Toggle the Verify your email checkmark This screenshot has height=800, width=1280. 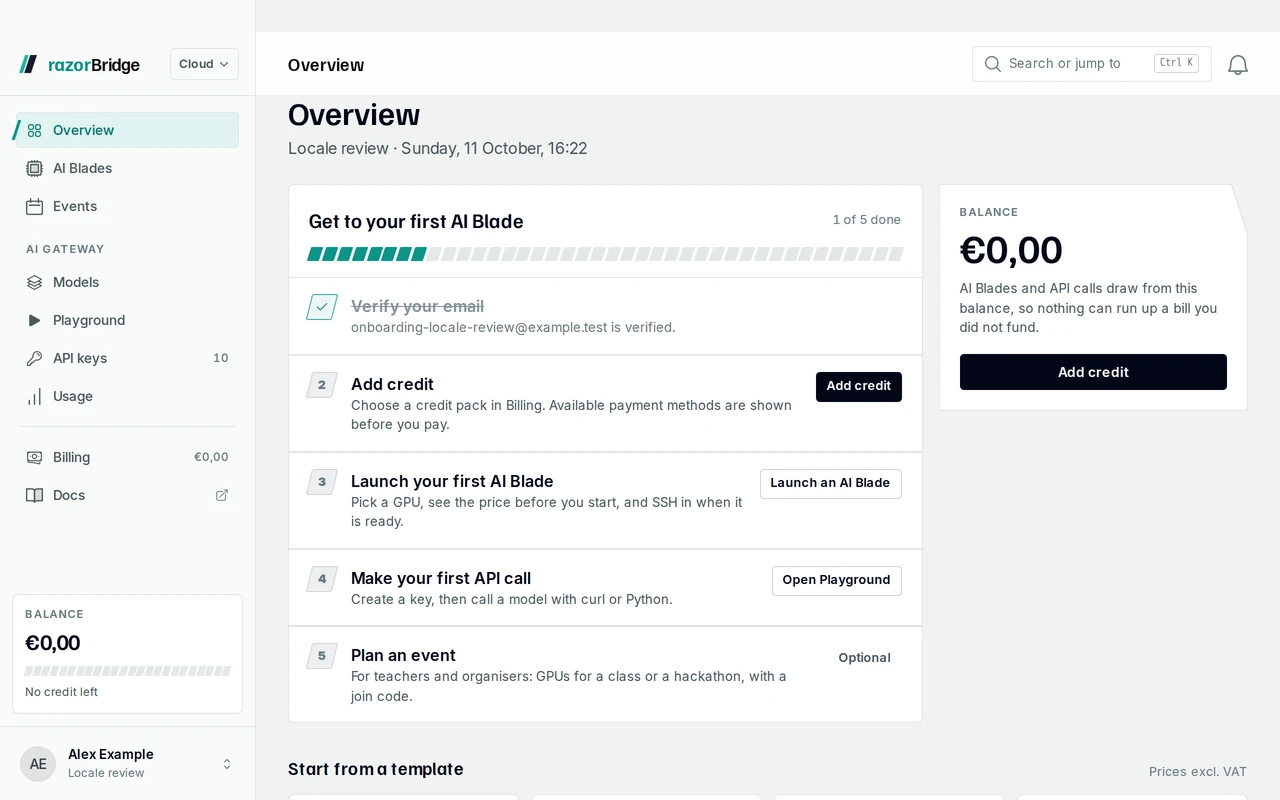click(x=322, y=307)
